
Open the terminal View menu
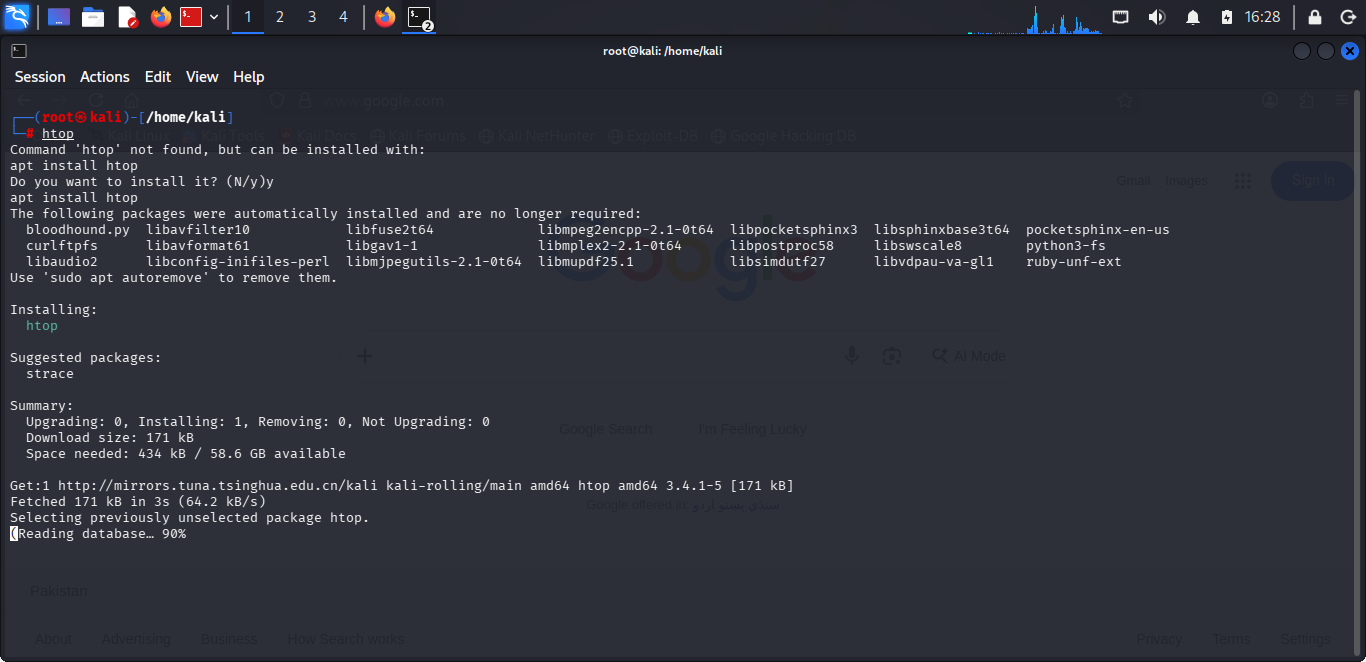(202, 77)
